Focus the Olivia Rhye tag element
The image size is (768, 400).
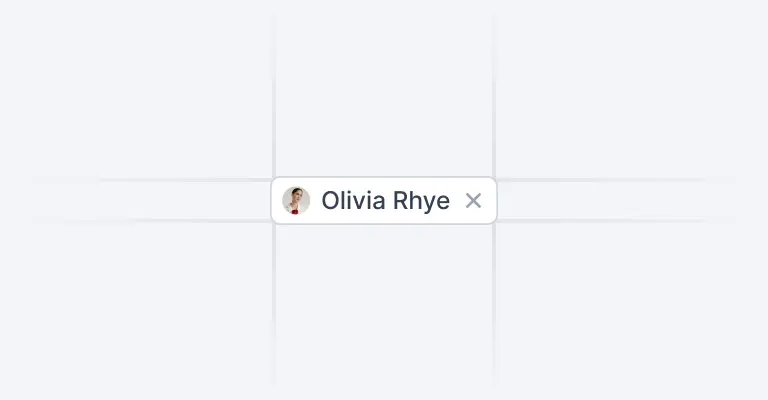click(384, 200)
